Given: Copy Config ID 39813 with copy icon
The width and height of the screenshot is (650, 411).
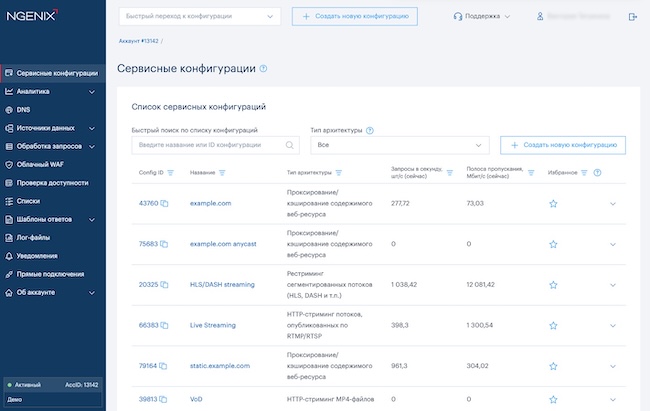Looking at the screenshot, I should tap(163, 399).
